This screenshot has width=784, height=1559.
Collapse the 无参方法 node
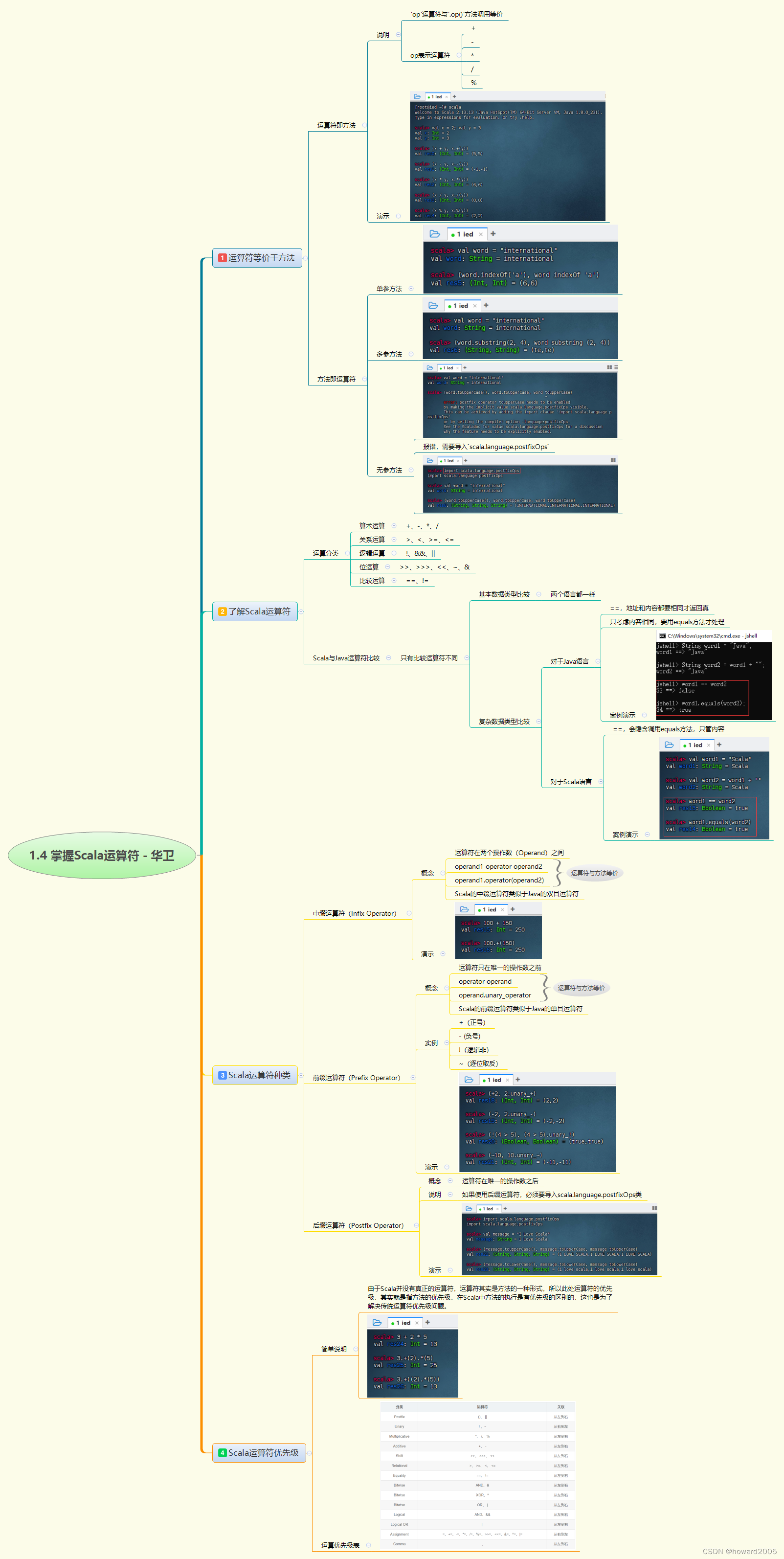tap(411, 470)
